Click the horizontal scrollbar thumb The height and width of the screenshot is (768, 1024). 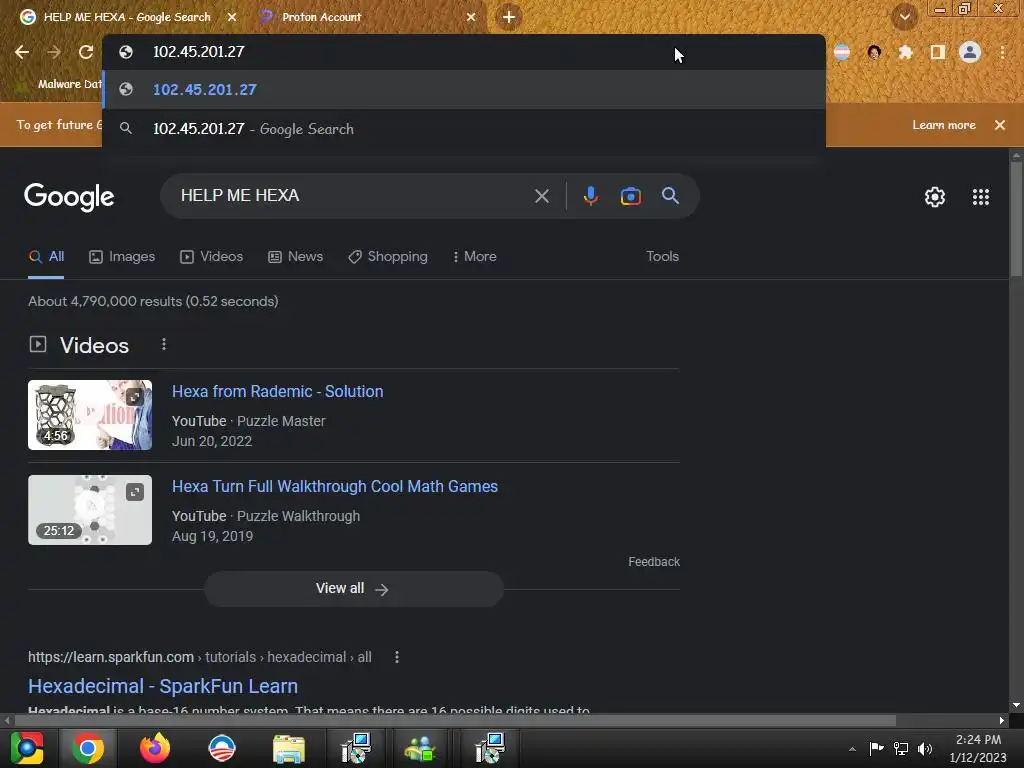pos(455,720)
